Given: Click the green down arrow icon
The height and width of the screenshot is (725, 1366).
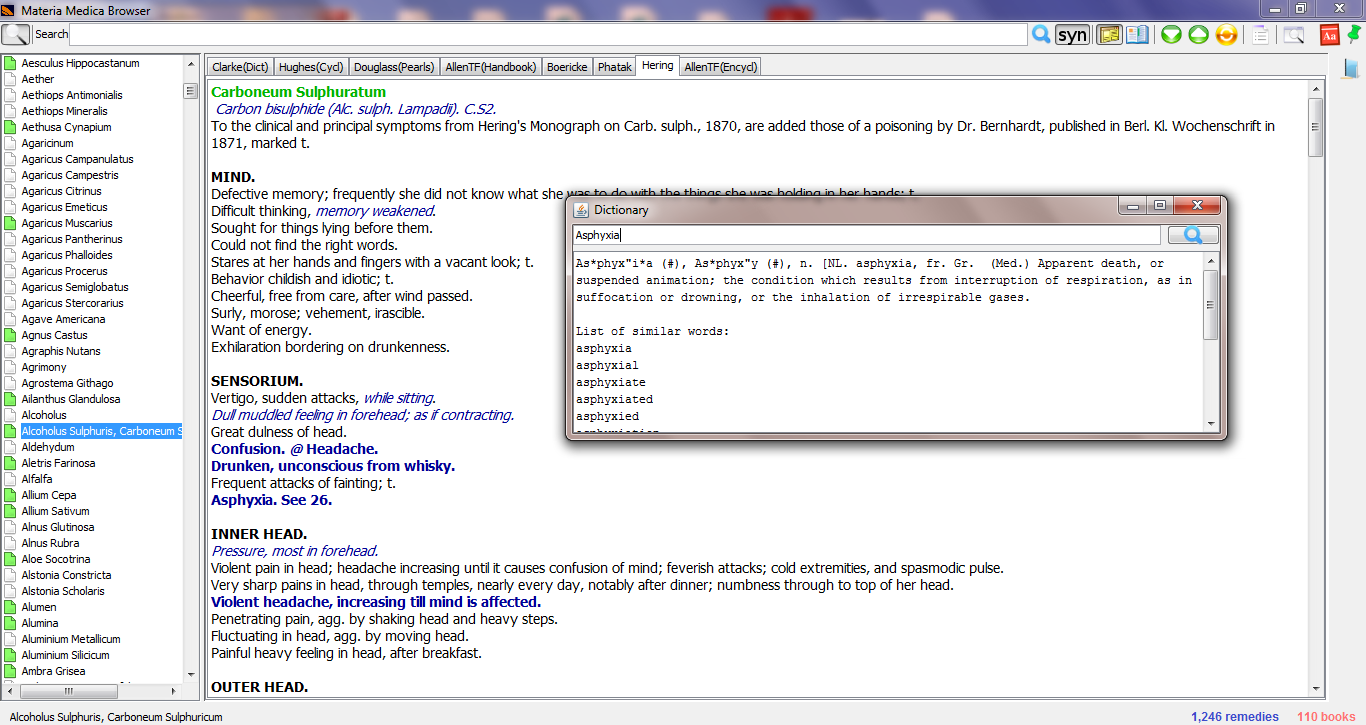Looking at the screenshot, I should point(1171,35).
